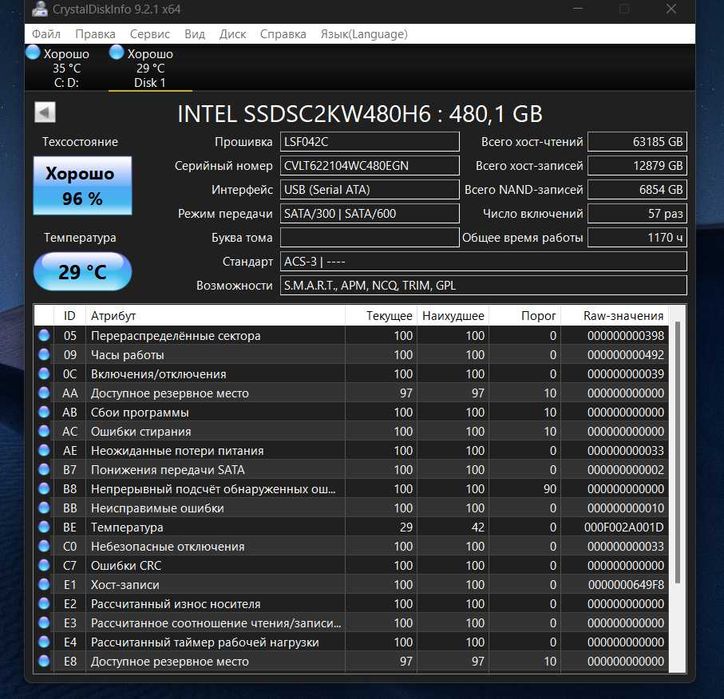This screenshot has width=724, height=699.
Task: Click the previous disk arrow button
Action: (x=45, y=112)
